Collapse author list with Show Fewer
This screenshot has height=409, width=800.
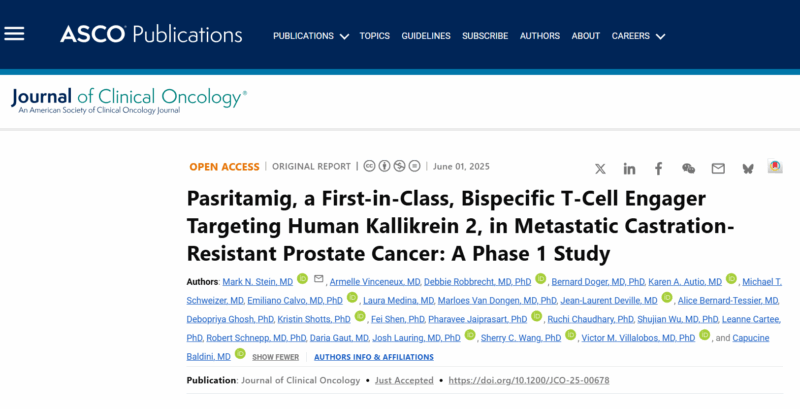coord(276,357)
